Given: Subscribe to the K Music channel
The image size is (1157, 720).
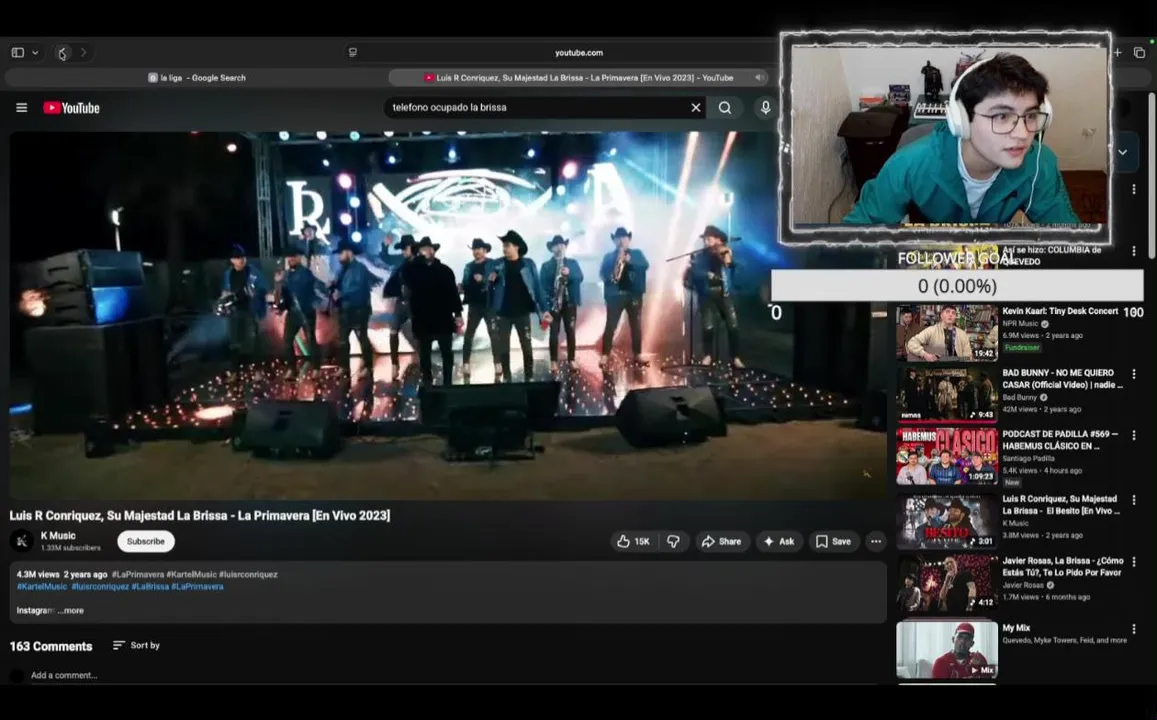Looking at the screenshot, I should (x=145, y=541).
